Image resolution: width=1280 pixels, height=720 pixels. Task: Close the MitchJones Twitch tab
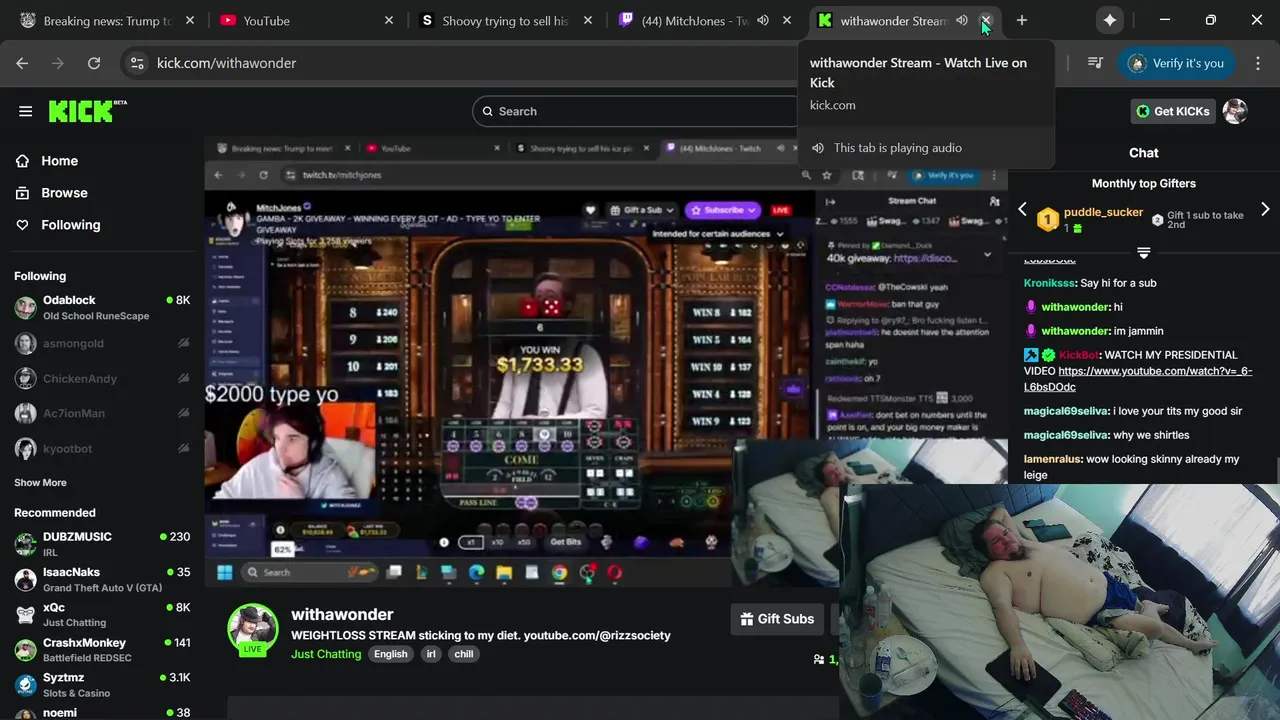[787, 20]
